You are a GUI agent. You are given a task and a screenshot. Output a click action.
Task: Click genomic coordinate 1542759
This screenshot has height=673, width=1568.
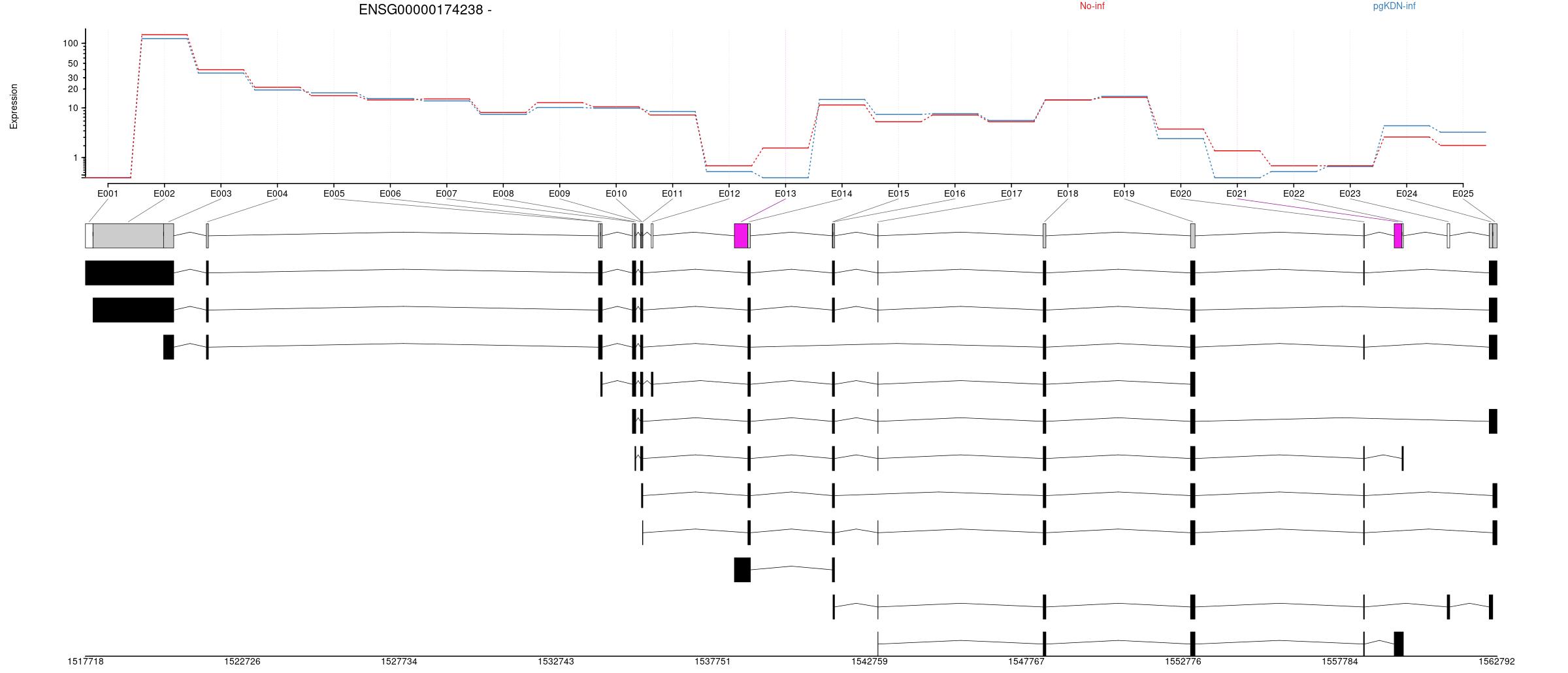pyautogui.click(x=870, y=661)
